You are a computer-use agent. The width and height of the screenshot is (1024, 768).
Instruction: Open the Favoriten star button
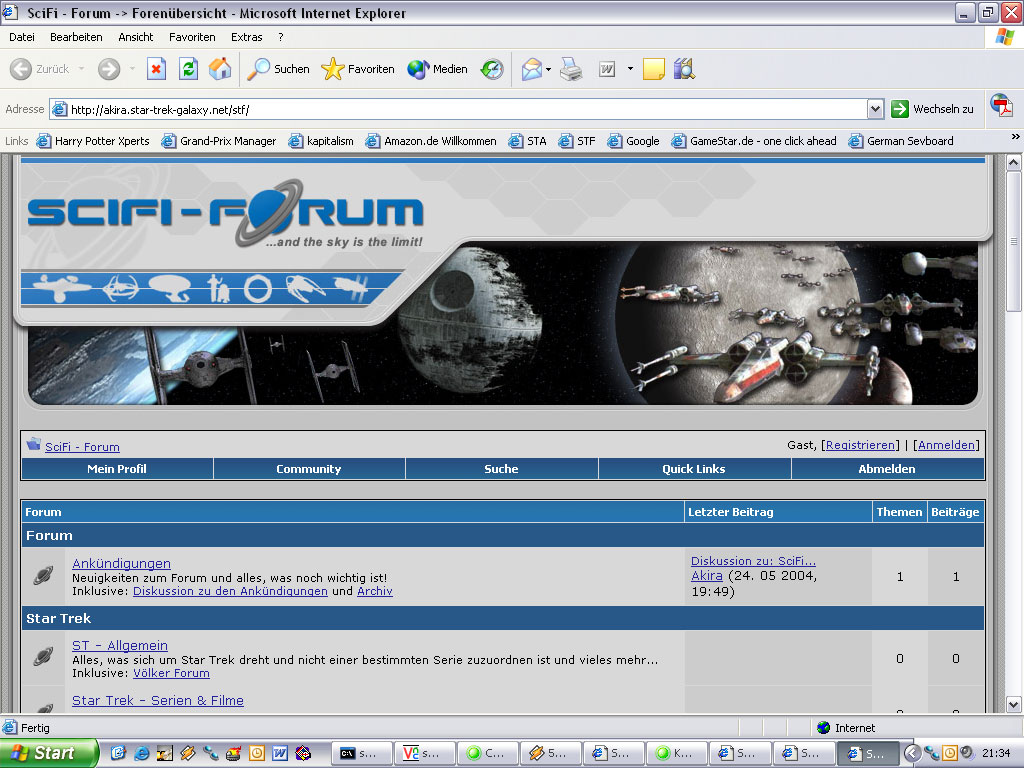357,69
